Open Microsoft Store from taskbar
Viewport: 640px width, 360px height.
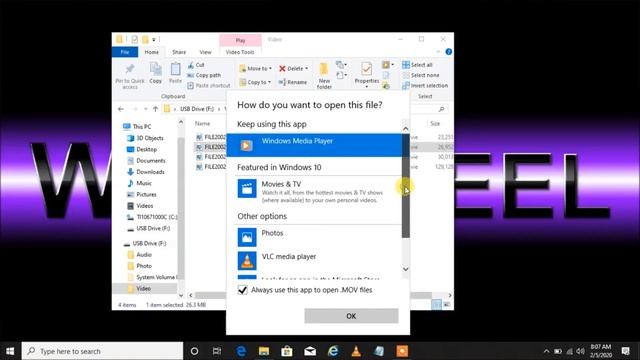click(287, 351)
